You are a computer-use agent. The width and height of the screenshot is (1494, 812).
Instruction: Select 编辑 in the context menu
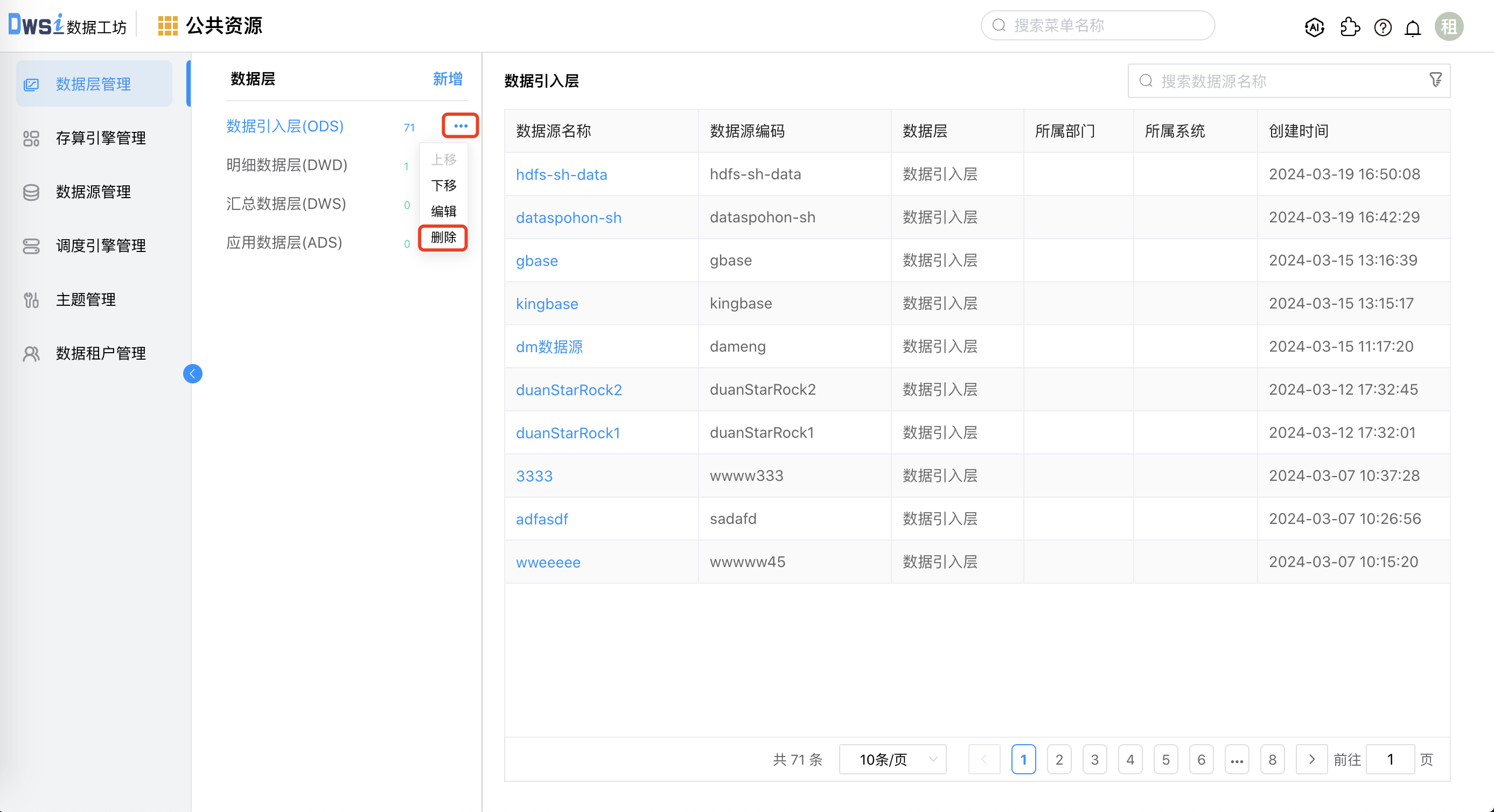[x=444, y=211]
